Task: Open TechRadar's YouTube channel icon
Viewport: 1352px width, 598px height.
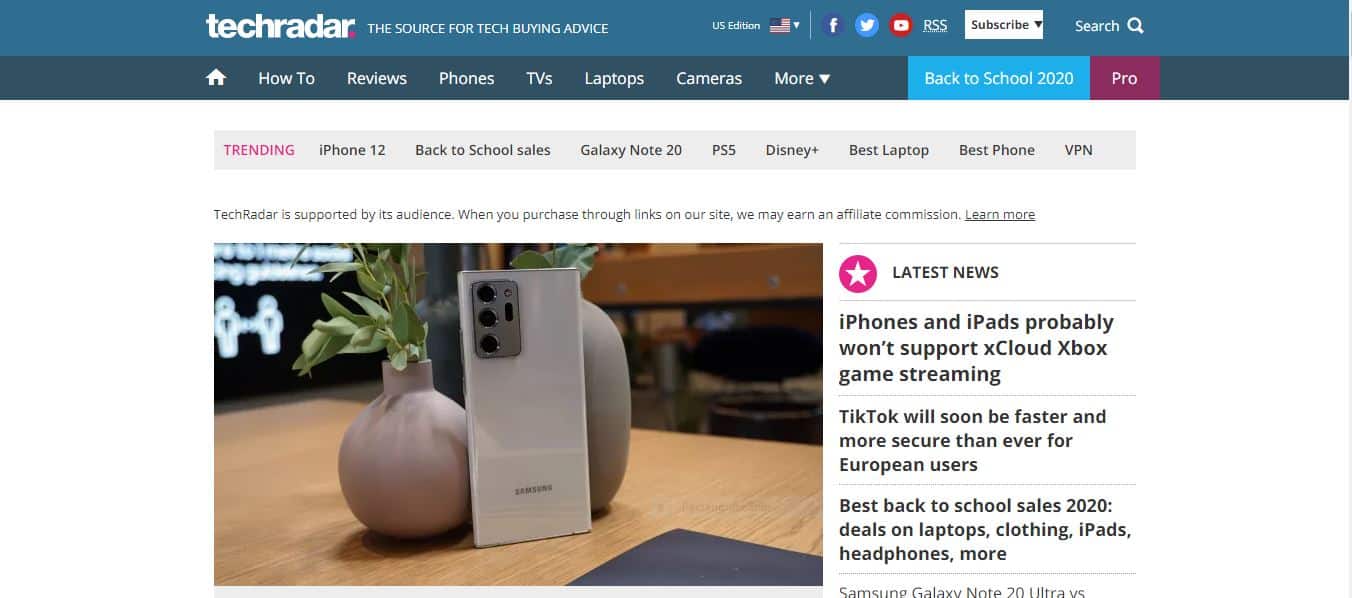Action: (x=901, y=25)
